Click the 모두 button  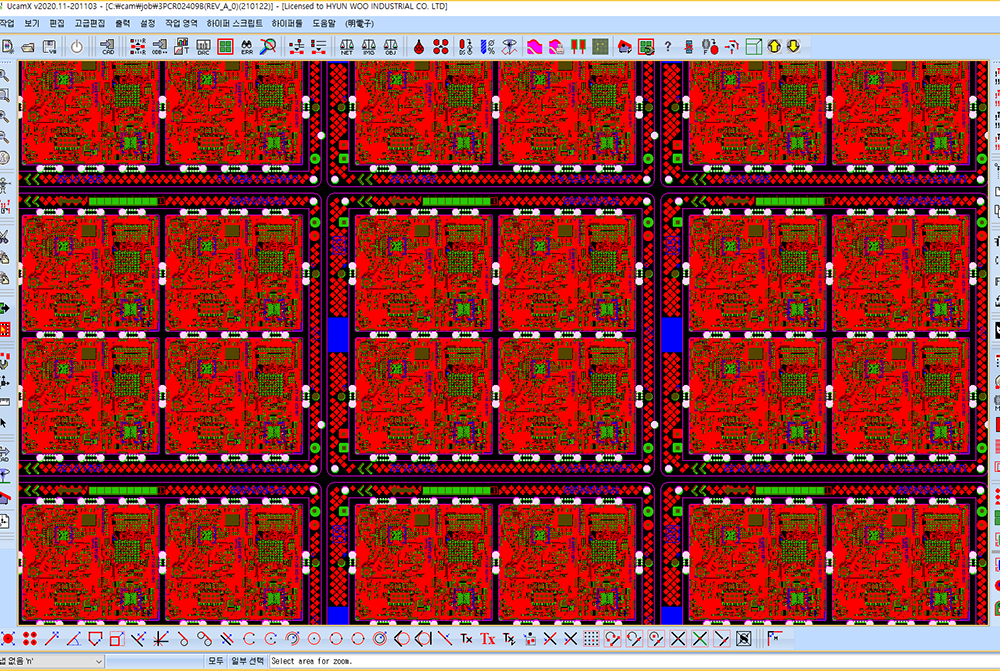pyautogui.click(x=216, y=661)
